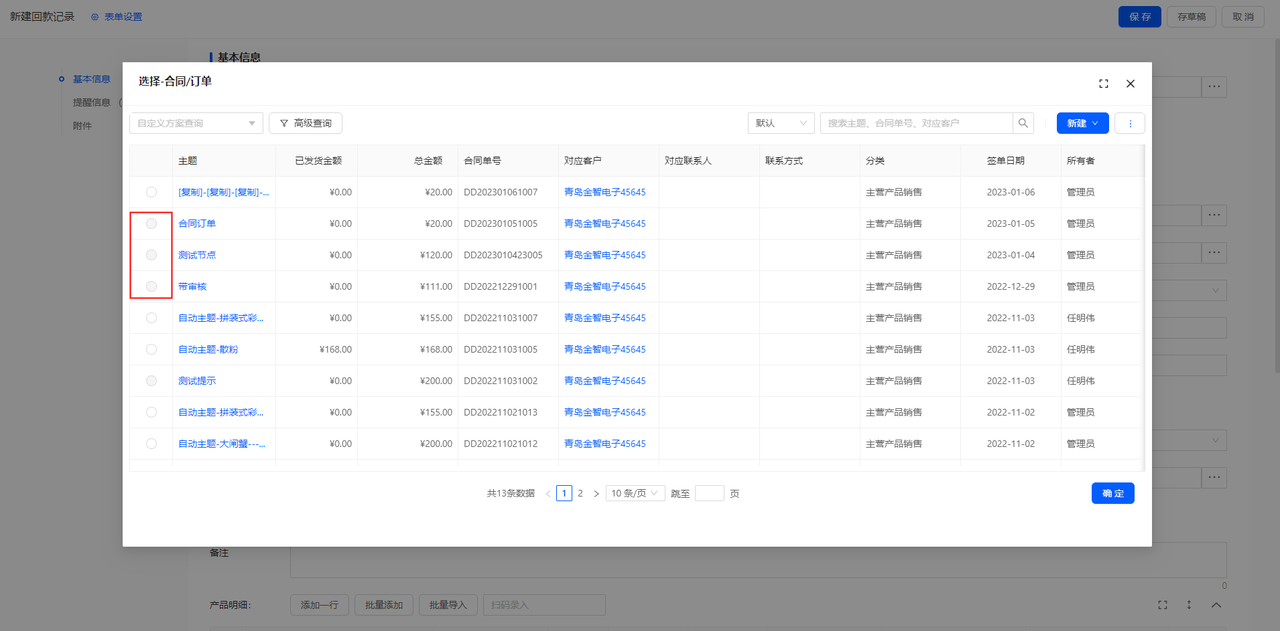
Task: Click the ¥111.00 total amount cell
Action: [436, 286]
